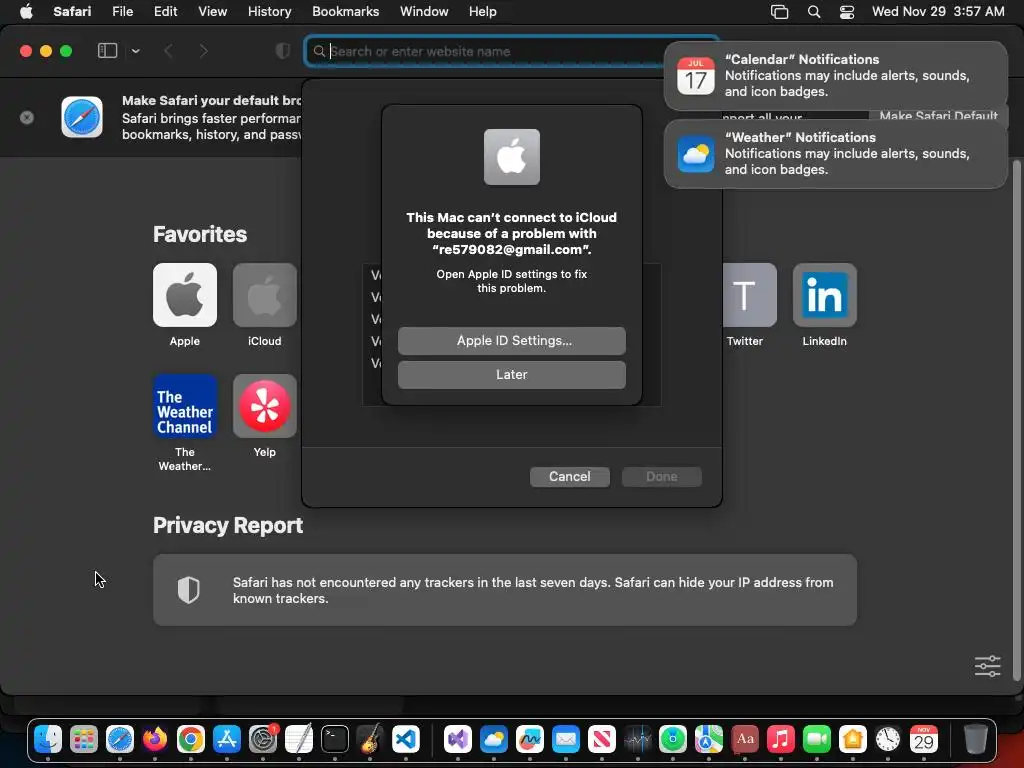Open Trash in the dock
Viewport: 1024px width, 768px height.
[975, 739]
